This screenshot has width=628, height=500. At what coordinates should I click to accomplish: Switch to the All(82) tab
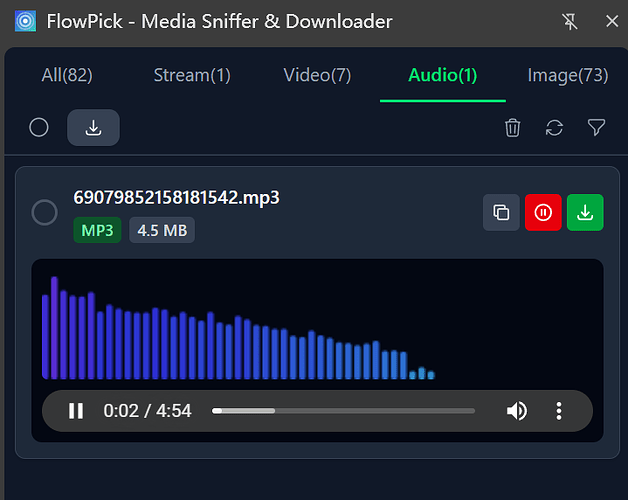coord(67,75)
